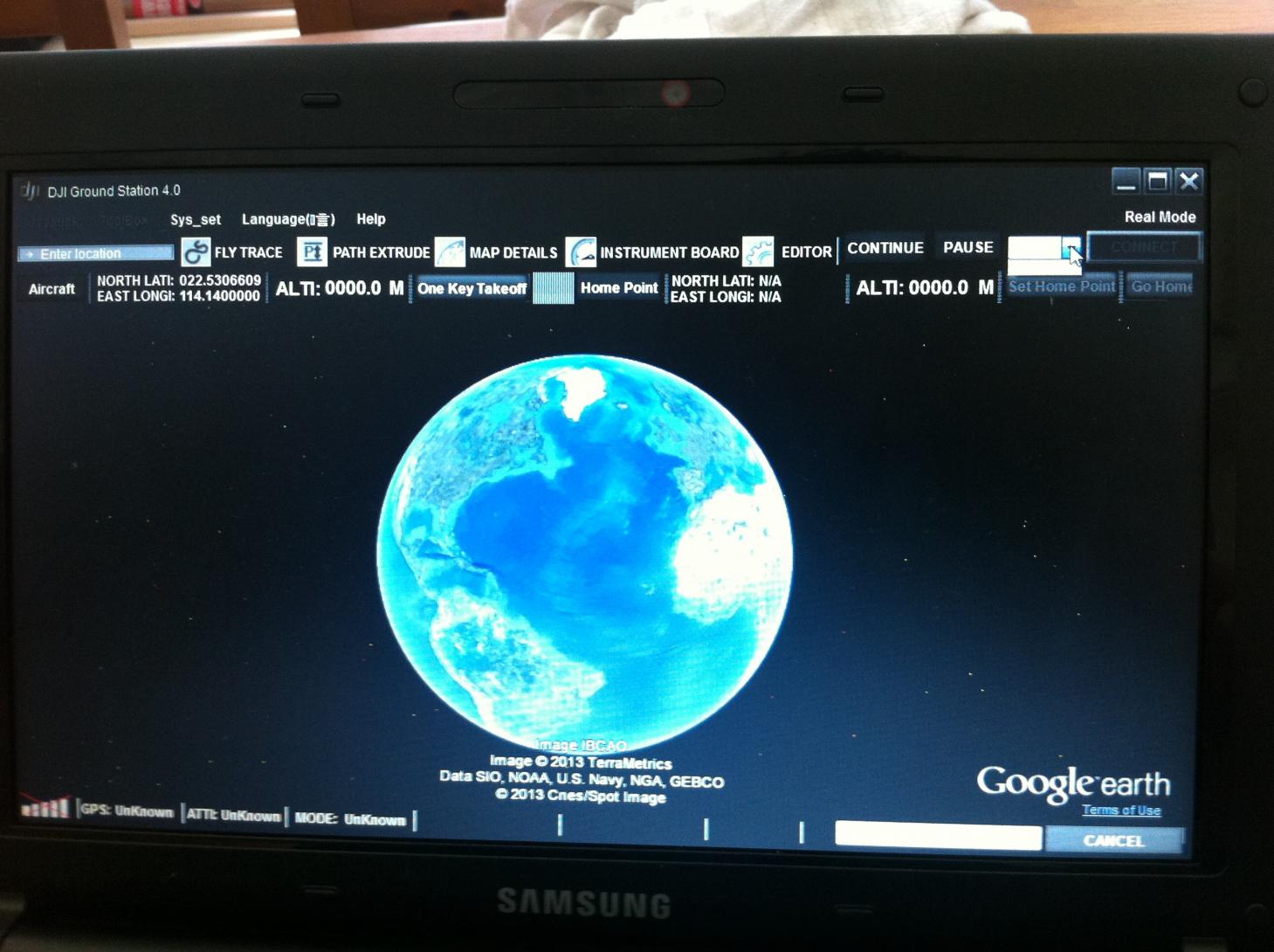
Task: Click the Home Point ALTI 0000.0 M readout
Action: (x=925, y=287)
